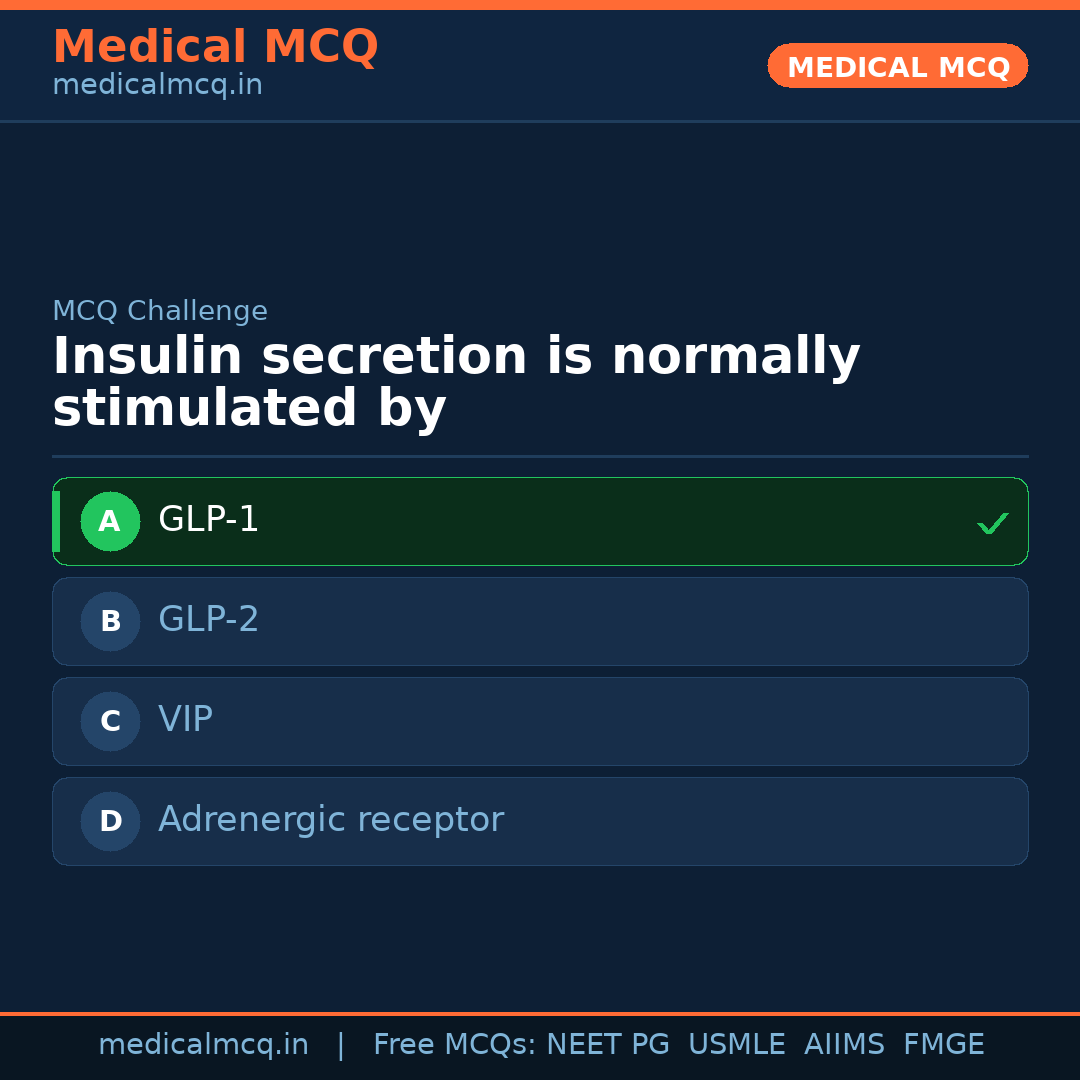Click FMGE in the footer

(943, 1045)
